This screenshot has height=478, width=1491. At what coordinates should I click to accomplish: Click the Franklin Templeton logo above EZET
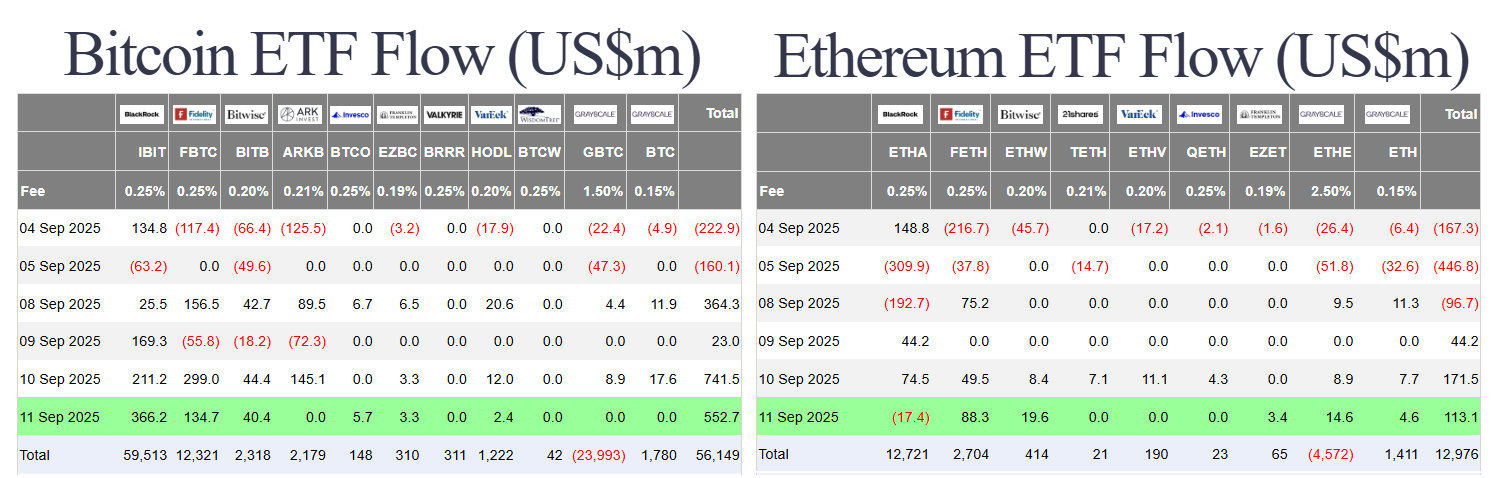pyautogui.click(x=1259, y=114)
